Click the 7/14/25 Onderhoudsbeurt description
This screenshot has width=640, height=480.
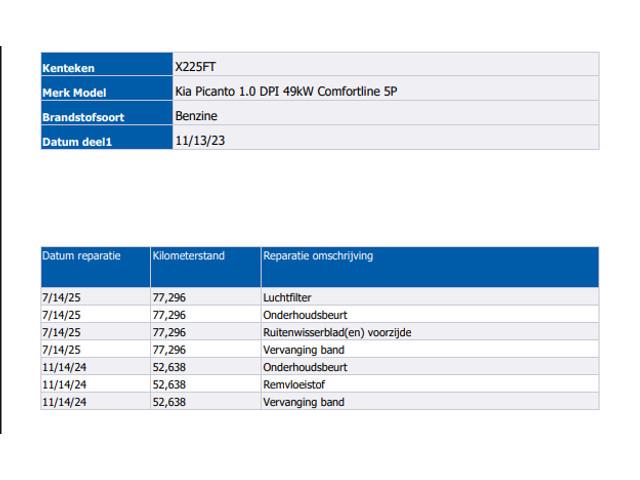click(305, 315)
